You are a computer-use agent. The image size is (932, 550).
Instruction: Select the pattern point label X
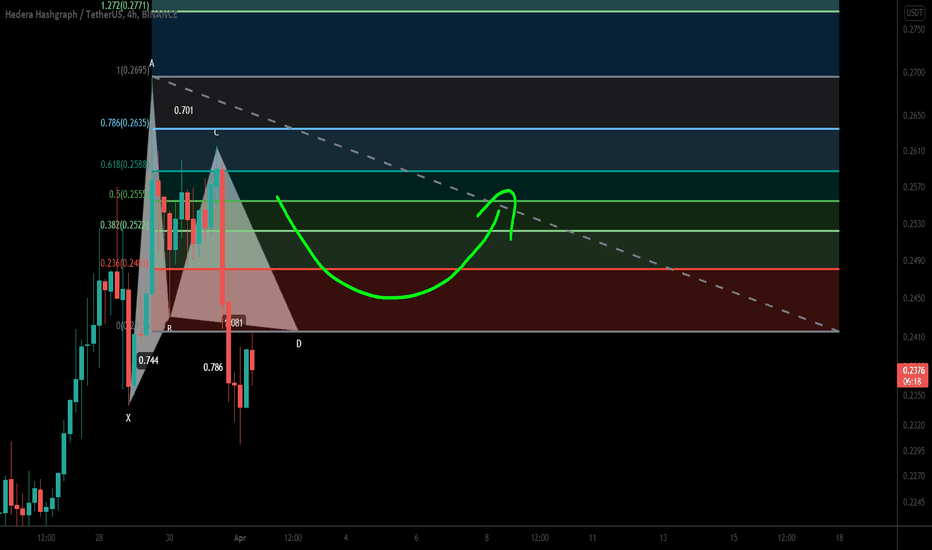tap(128, 418)
